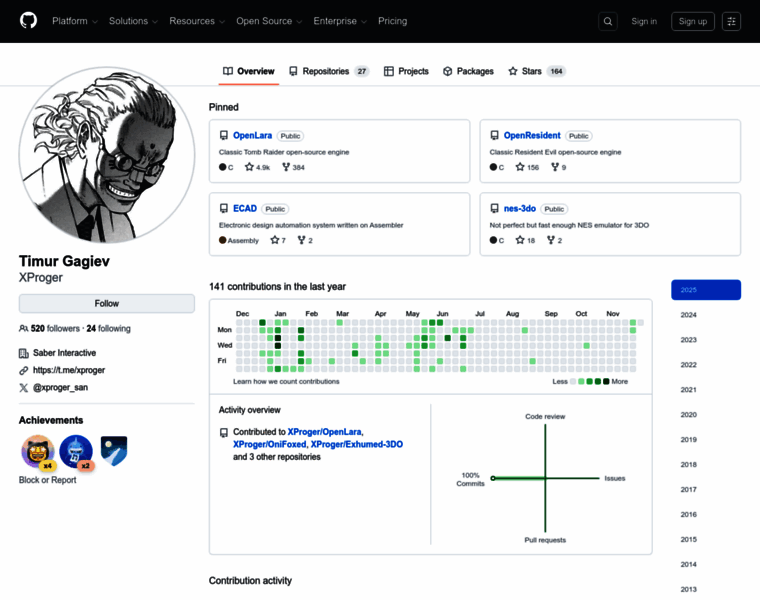Screen dimensions: 760x600
Task: Follow Timur Gagiev
Action: [107, 303]
